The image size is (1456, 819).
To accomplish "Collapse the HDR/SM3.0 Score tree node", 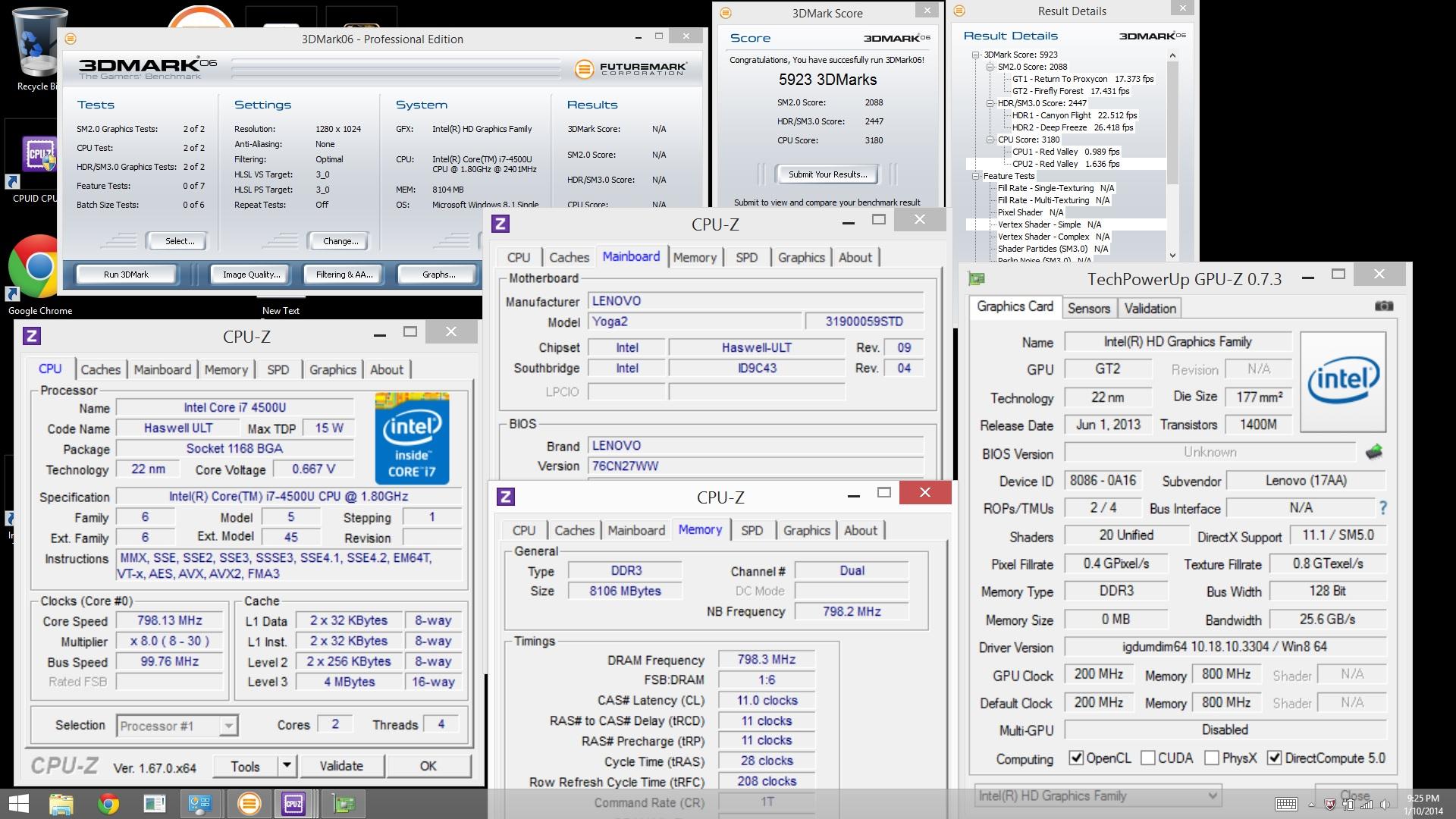I will (x=990, y=103).
